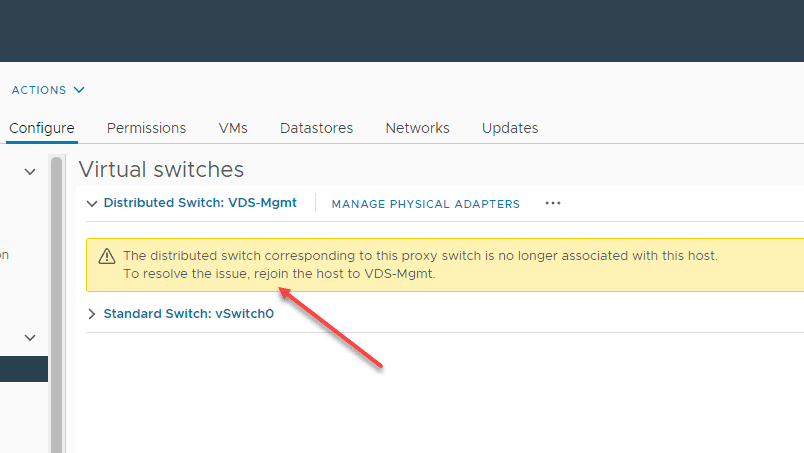Click the Distributed Switch: VDS-Mgmt title
Image resolution: width=804 pixels, height=453 pixels.
[200, 203]
